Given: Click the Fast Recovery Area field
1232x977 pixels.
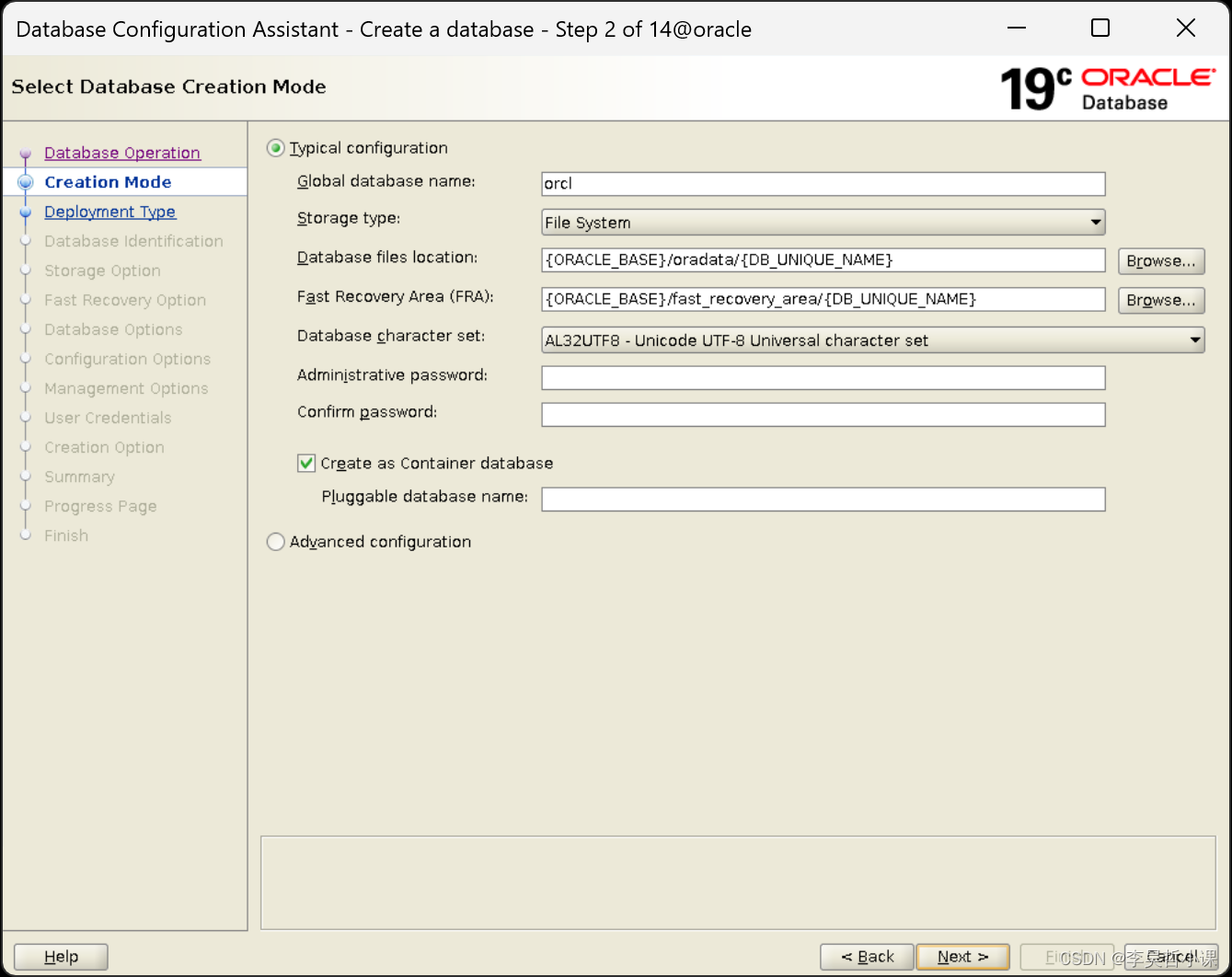Looking at the screenshot, I should (x=823, y=299).
